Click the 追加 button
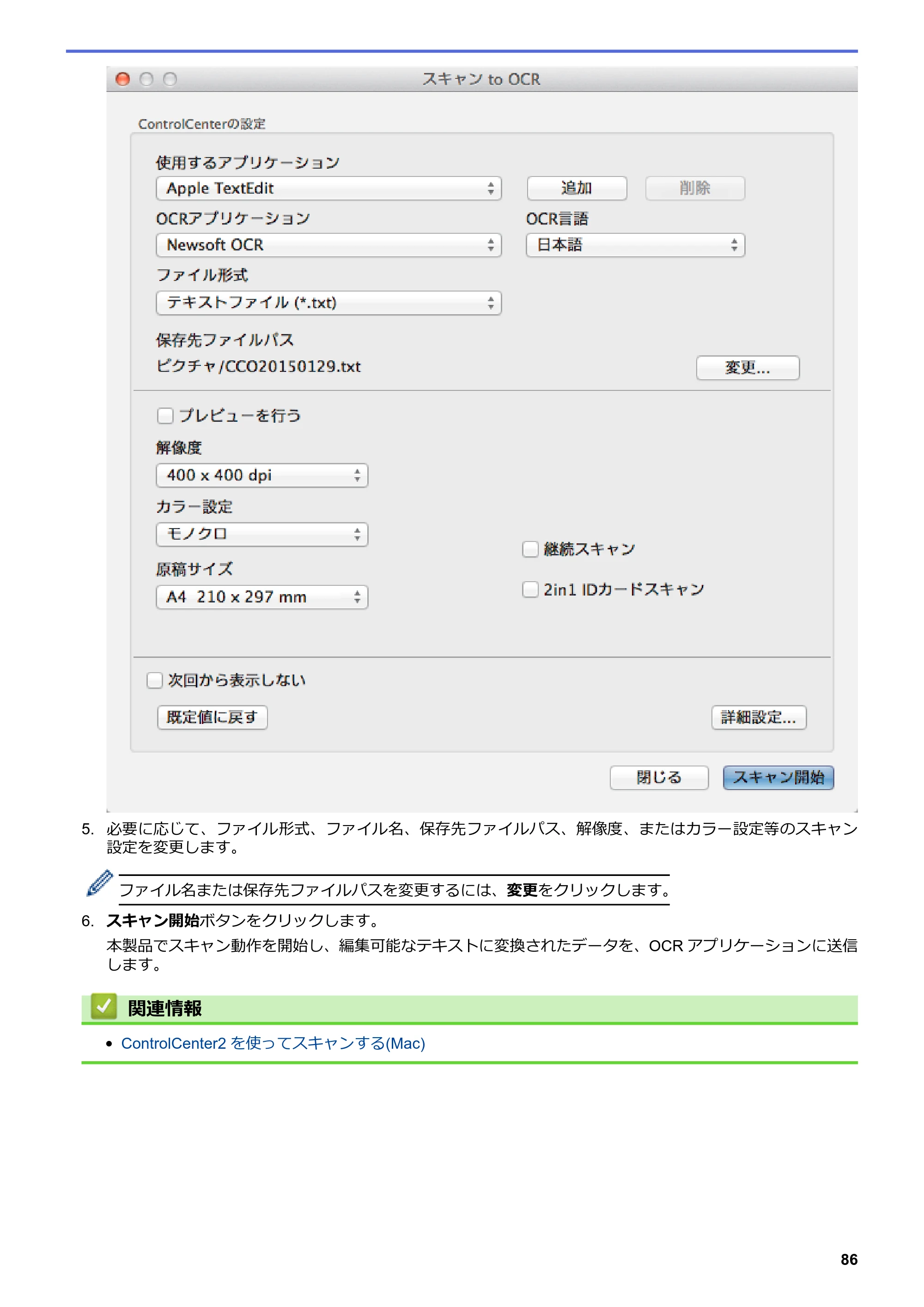The height and width of the screenshot is (1307, 924). (x=577, y=188)
